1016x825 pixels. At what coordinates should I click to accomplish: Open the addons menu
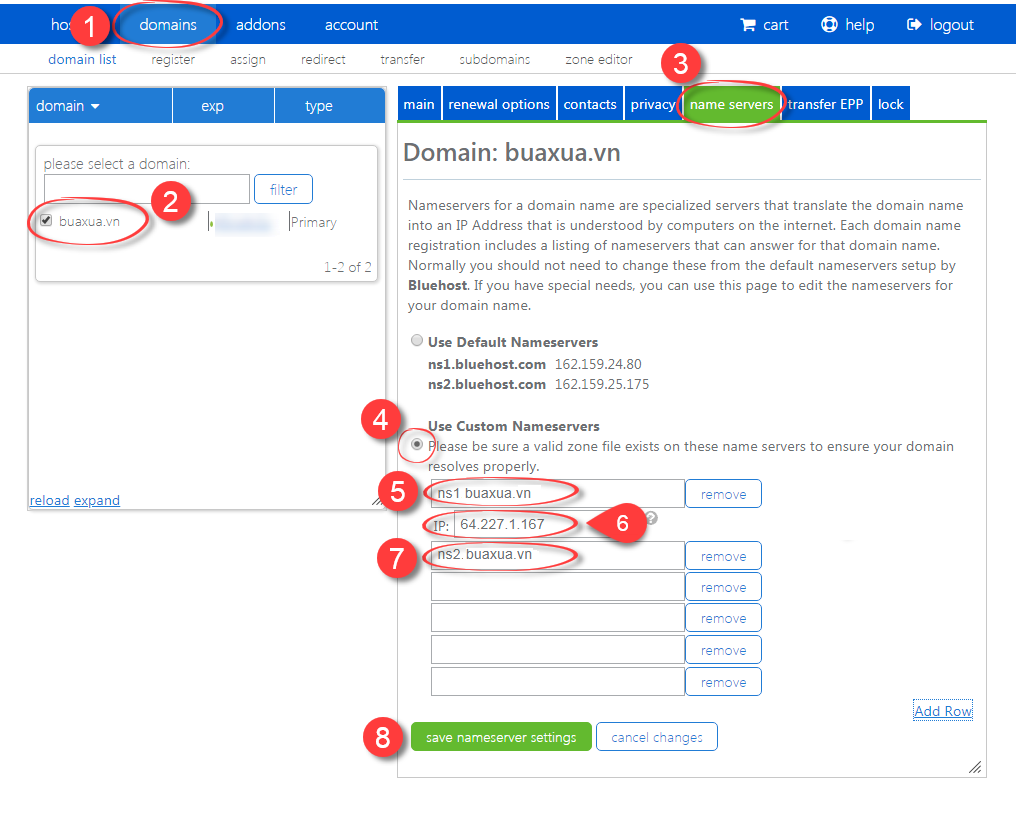pyautogui.click(x=260, y=25)
